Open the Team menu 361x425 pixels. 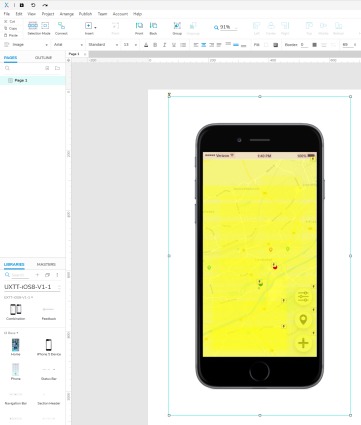(102, 14)
